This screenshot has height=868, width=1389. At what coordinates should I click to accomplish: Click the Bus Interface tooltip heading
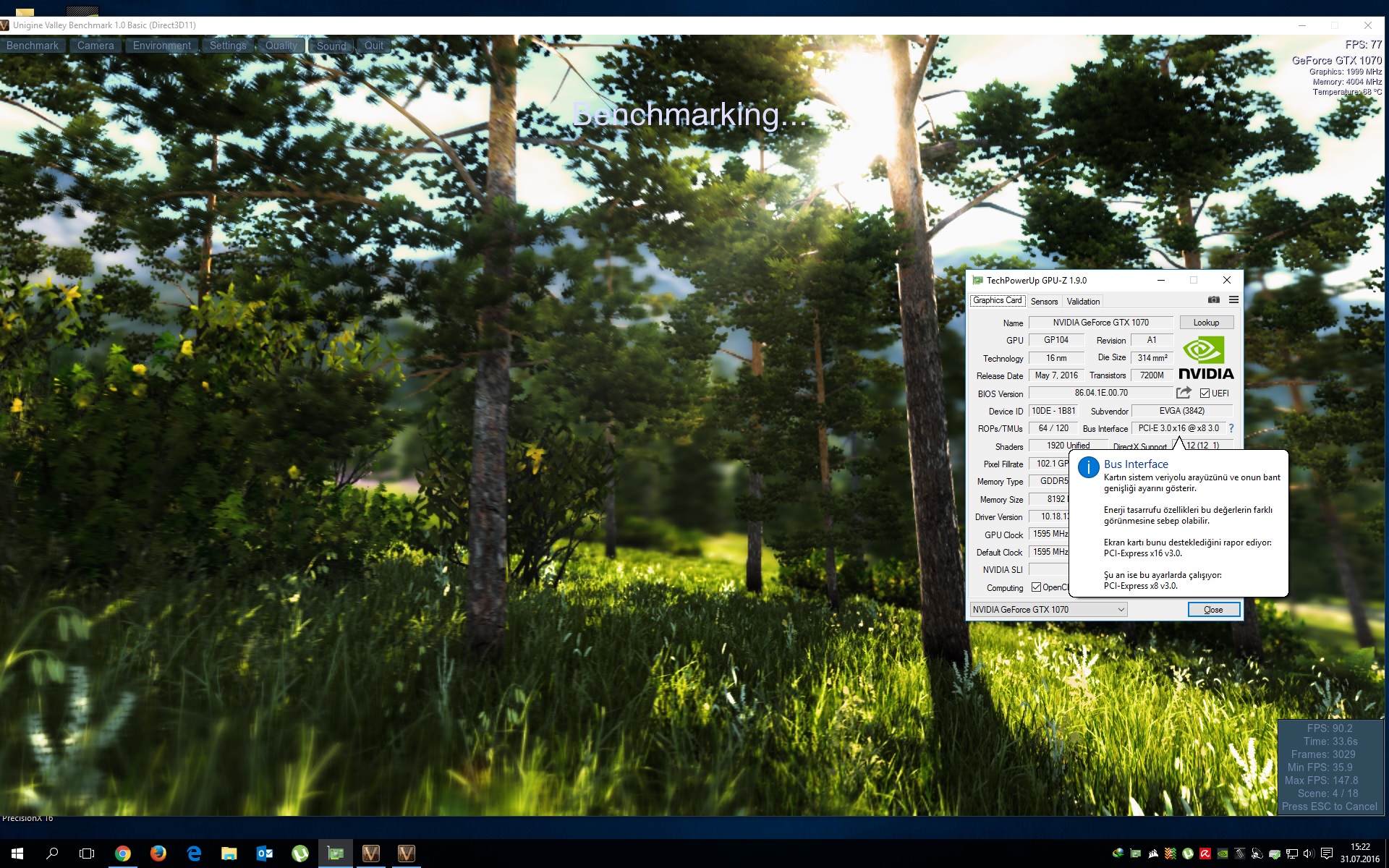(1136, 464)
